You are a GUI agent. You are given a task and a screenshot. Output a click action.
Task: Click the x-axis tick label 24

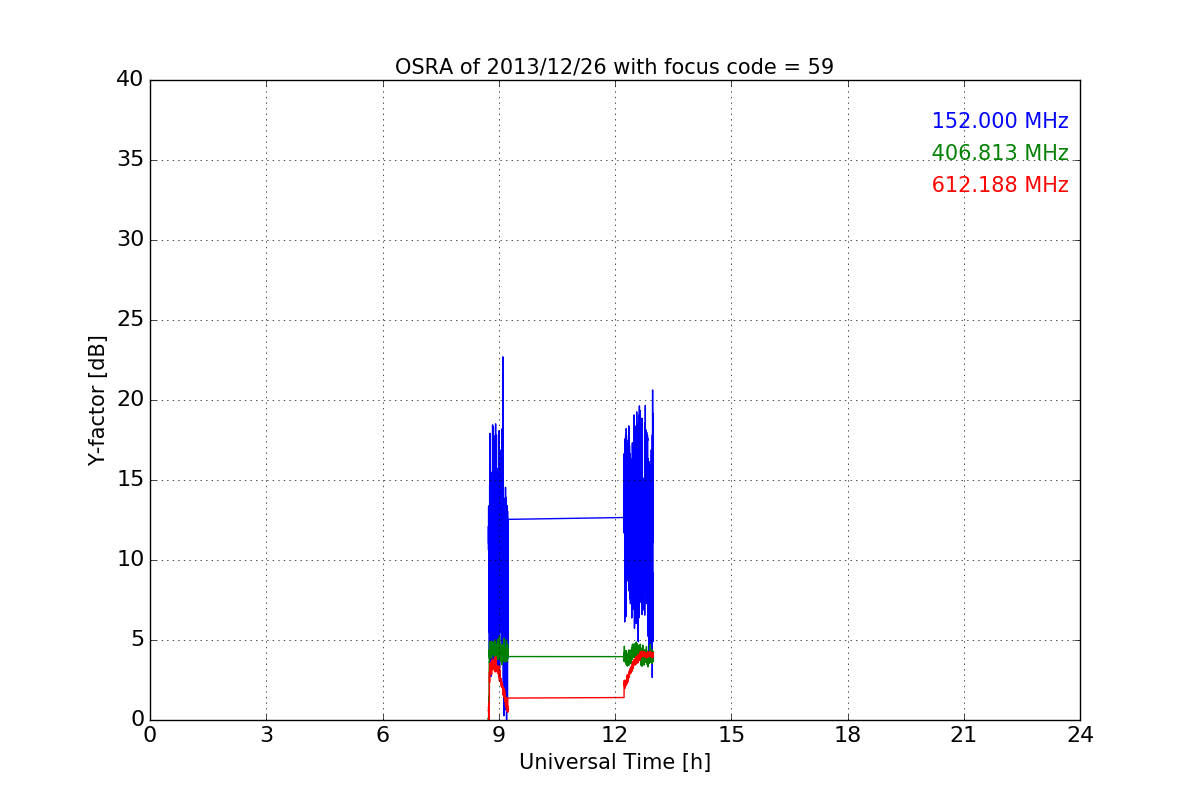pos(1080,735)
